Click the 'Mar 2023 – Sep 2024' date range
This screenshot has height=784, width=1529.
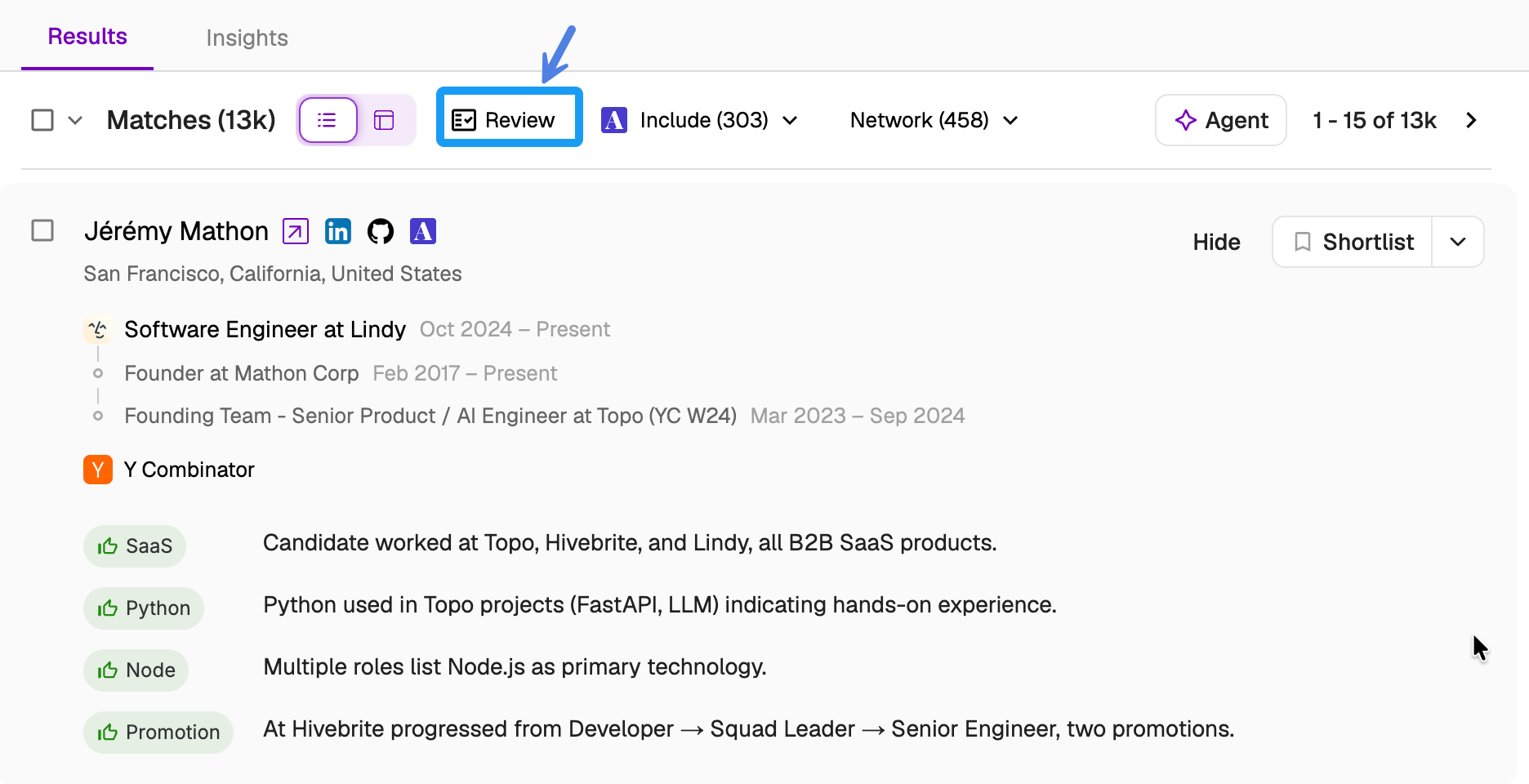[858, 416]
